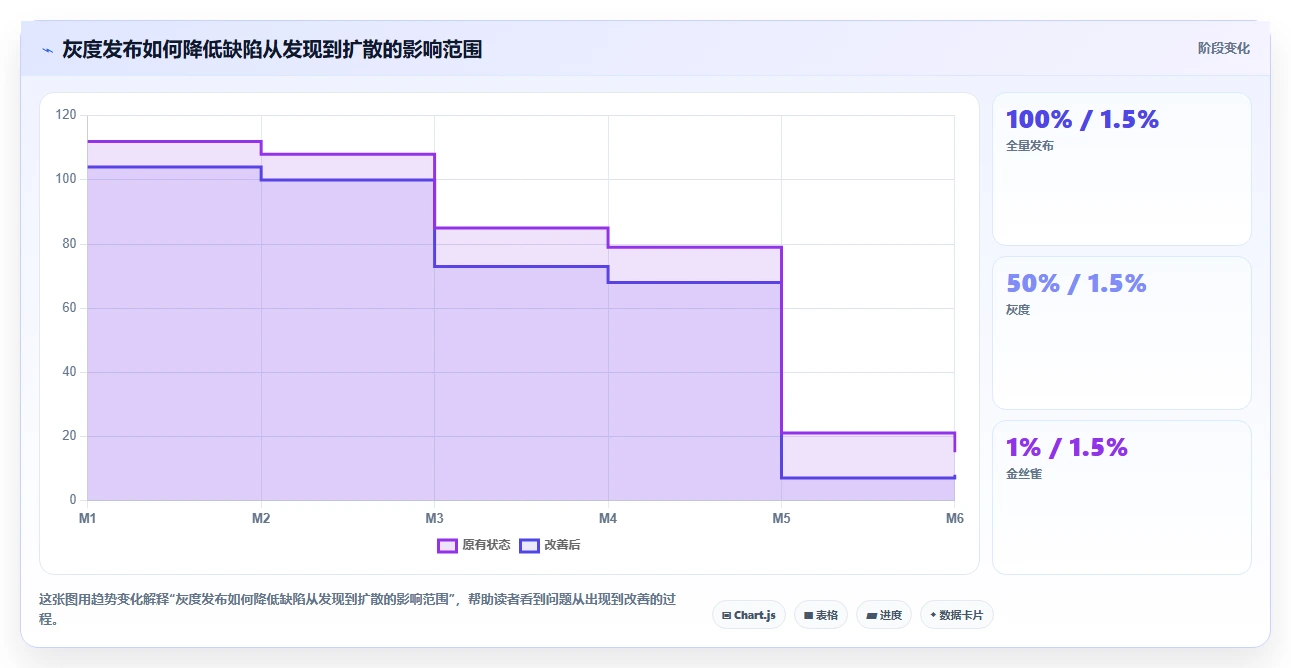Click the Chart.js tag
Viewport: 1291px width, 668px height.
(749, 615)
